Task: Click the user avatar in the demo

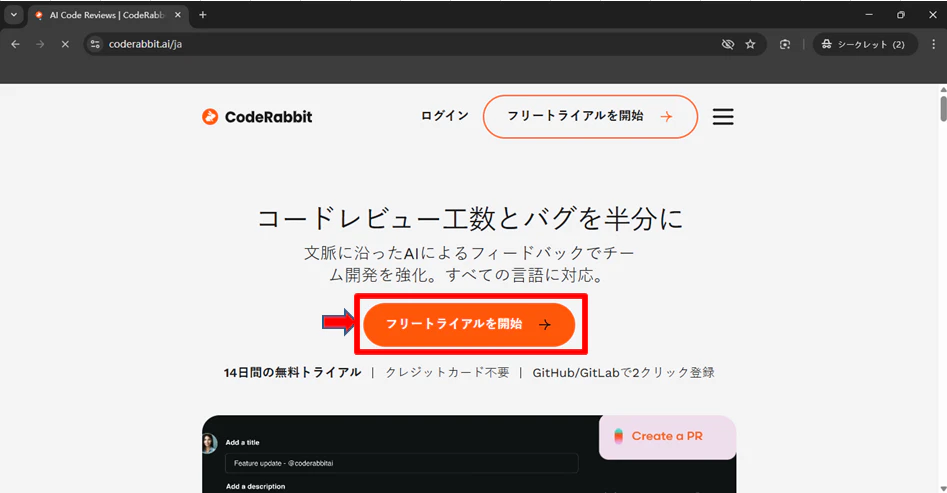Action: point(209,443)
